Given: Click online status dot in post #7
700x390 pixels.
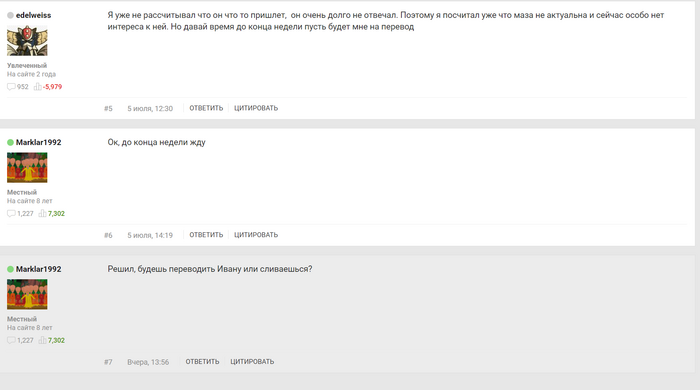Looking at the screenshot, I should coord(10,269).
